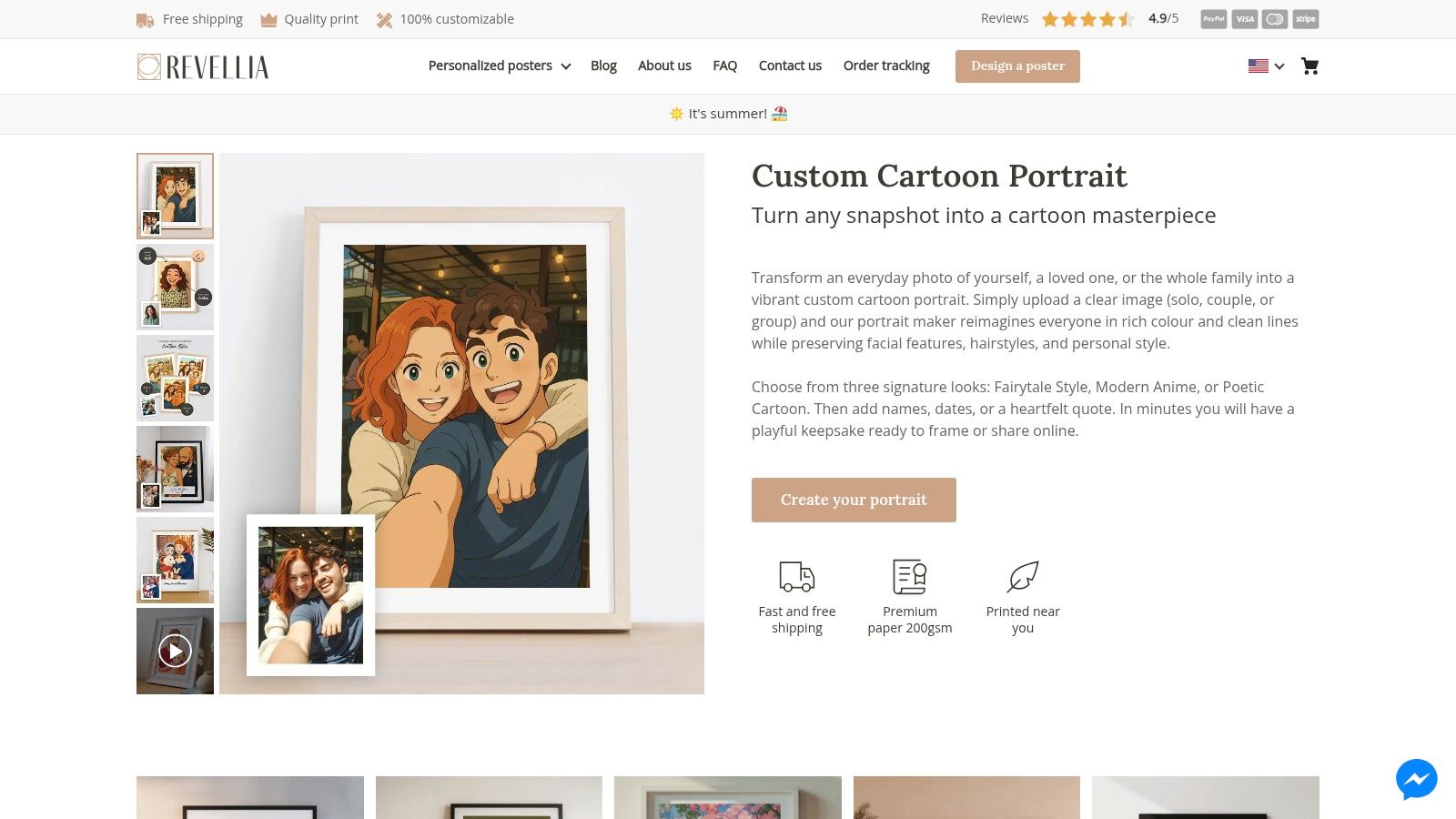This screenshot has width=1456, height=819.
Task: Click the US flag language icon
Action: pyautogui.click(x=1259, y=66)
